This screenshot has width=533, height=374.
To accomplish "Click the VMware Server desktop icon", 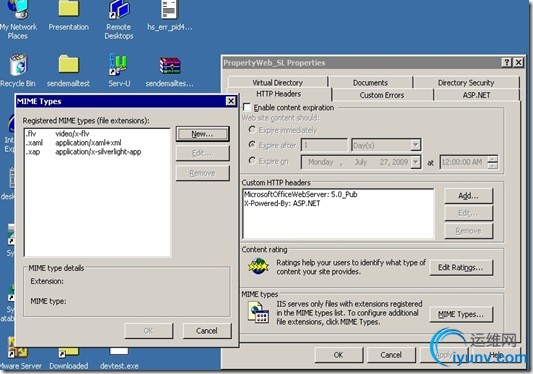I will click(18, 352).
